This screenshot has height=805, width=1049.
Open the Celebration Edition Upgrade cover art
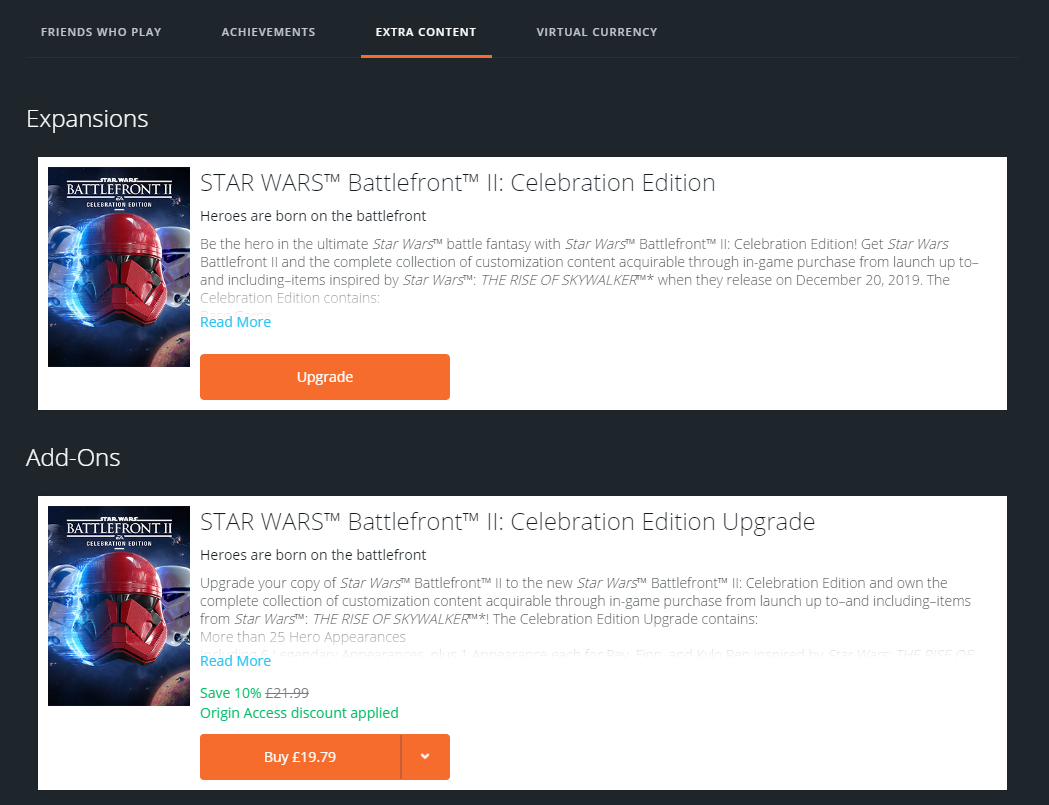point(119,606)
